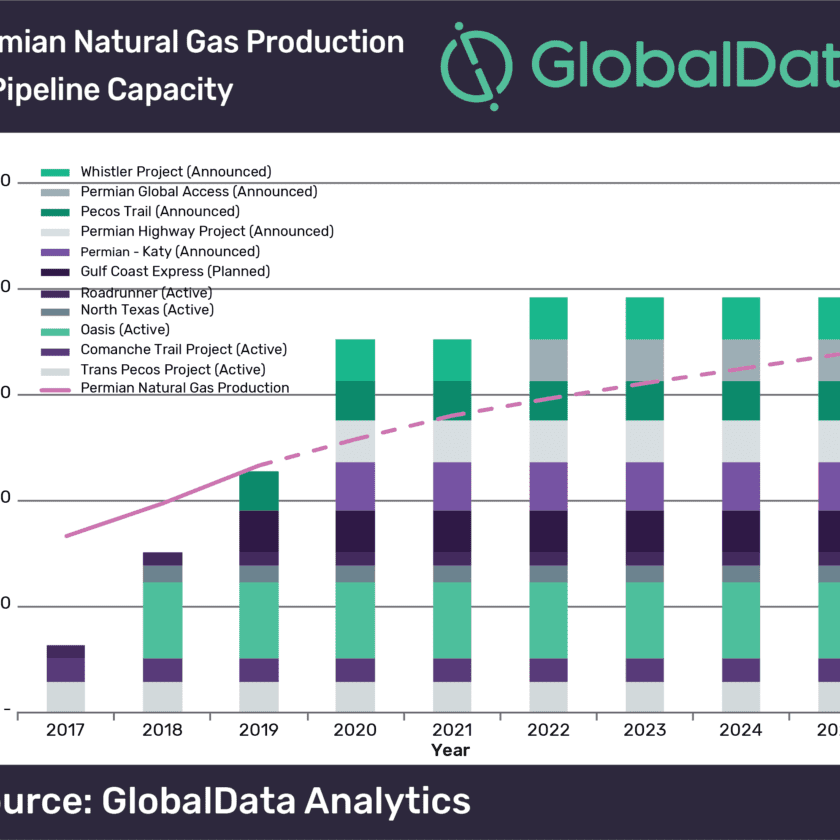Click the Roadrunner legend color swatch

click(x=55, y=294)
